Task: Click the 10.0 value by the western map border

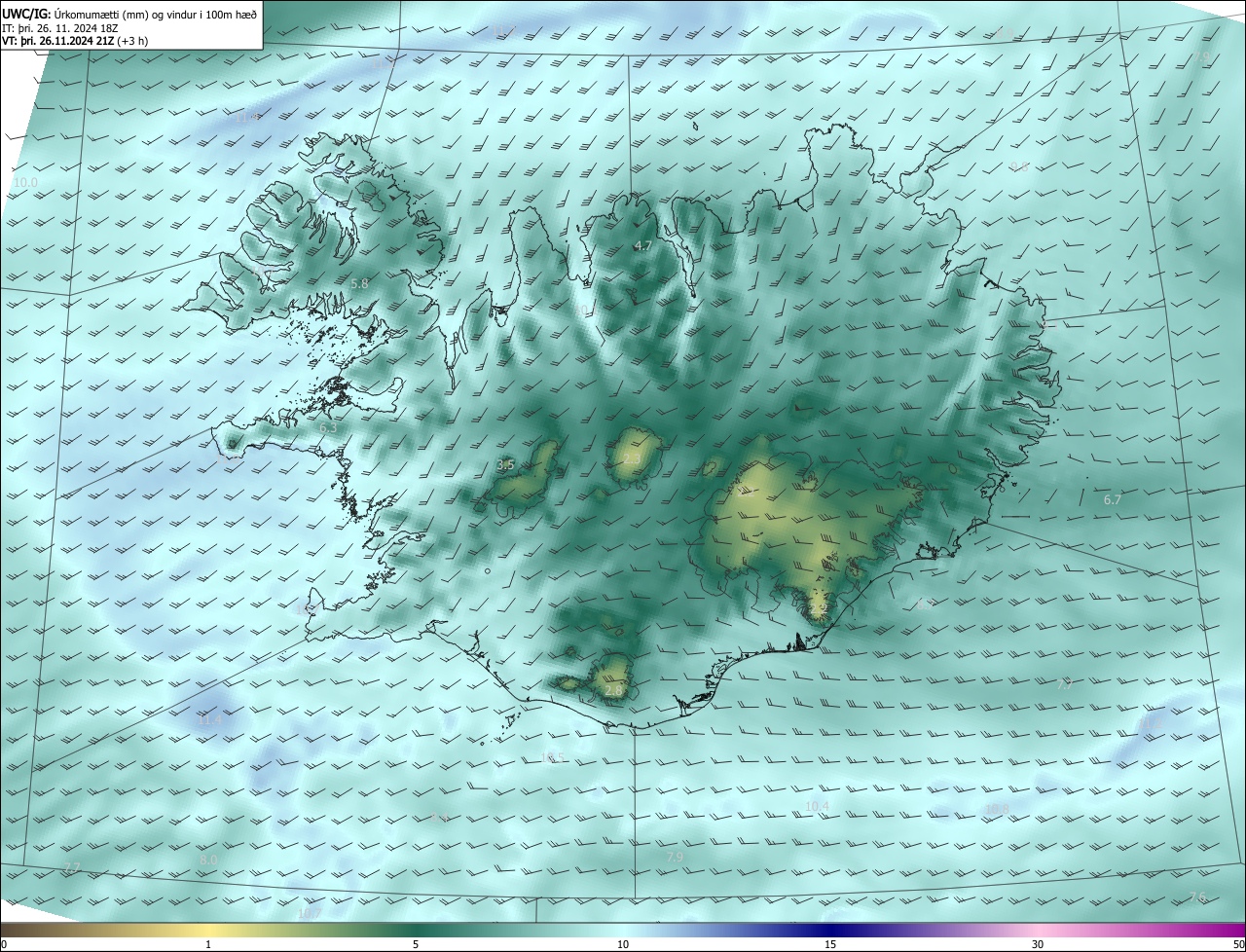Action: click(x=24, y=183)
